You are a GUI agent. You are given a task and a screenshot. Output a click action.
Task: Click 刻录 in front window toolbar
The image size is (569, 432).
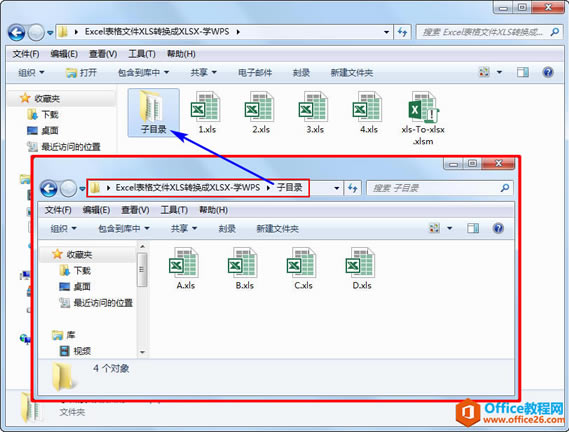tap(227, 228)
